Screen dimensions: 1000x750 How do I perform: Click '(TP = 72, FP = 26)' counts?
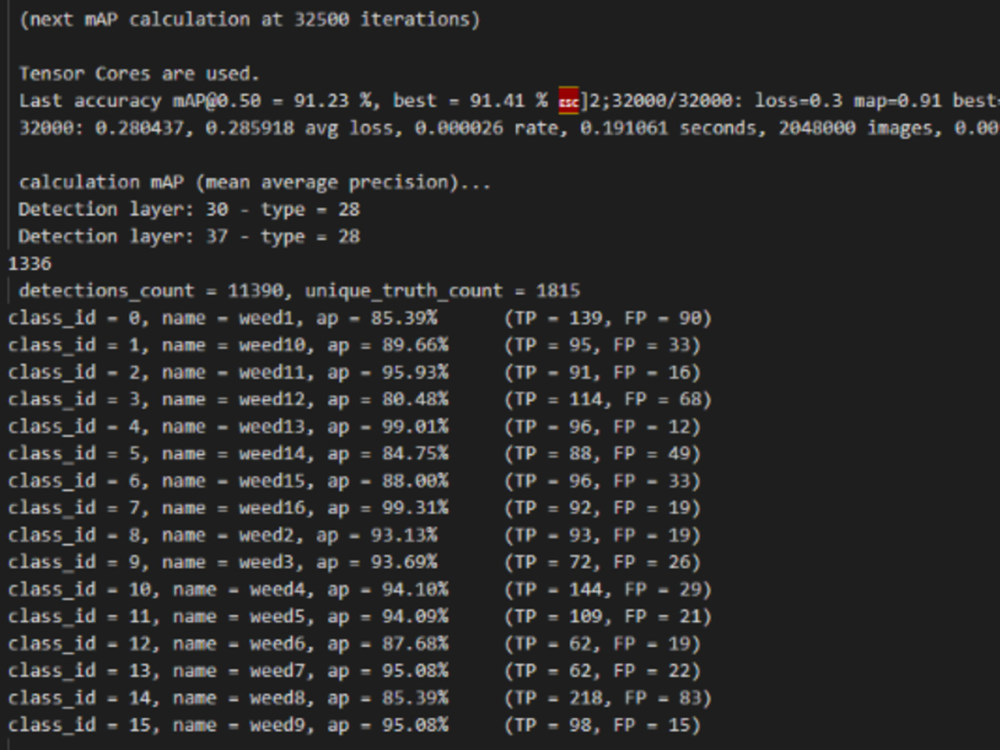click(602, 562)
